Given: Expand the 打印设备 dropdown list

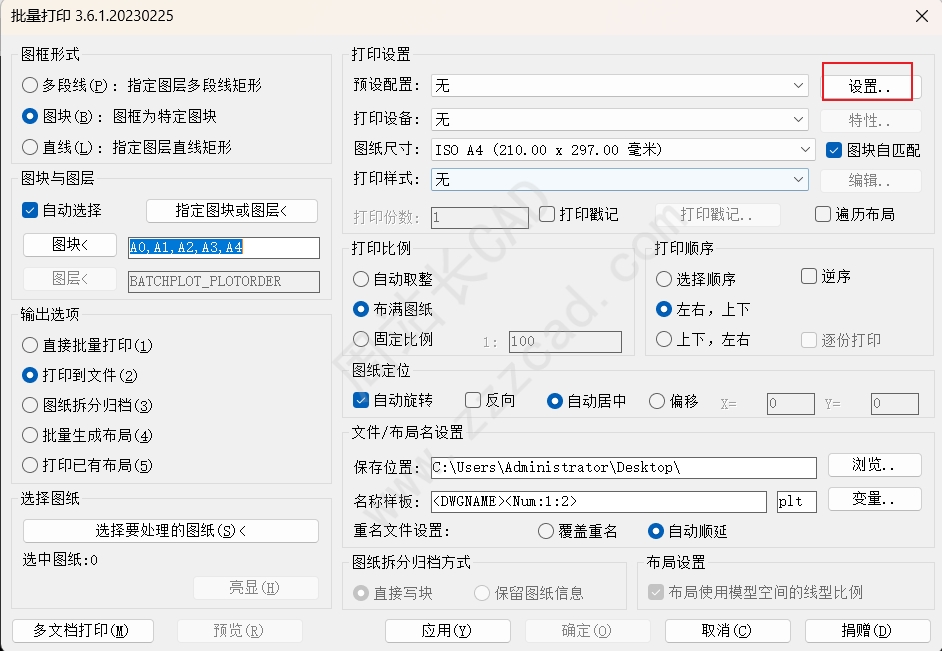Looking at the screenshot, I should (x=619, y=119).
